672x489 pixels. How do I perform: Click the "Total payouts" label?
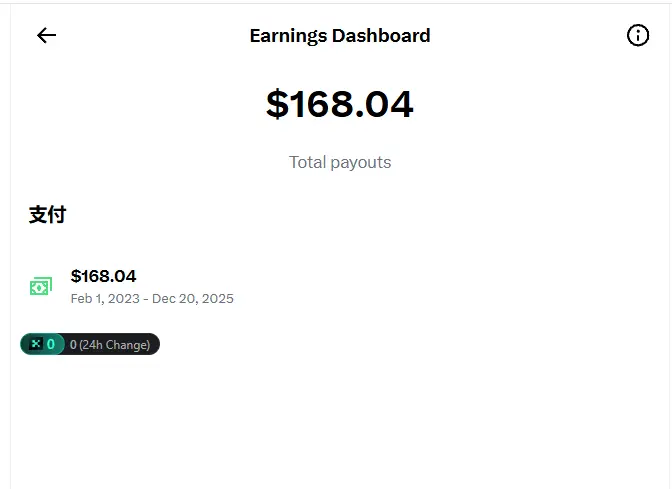pos(339,162)
